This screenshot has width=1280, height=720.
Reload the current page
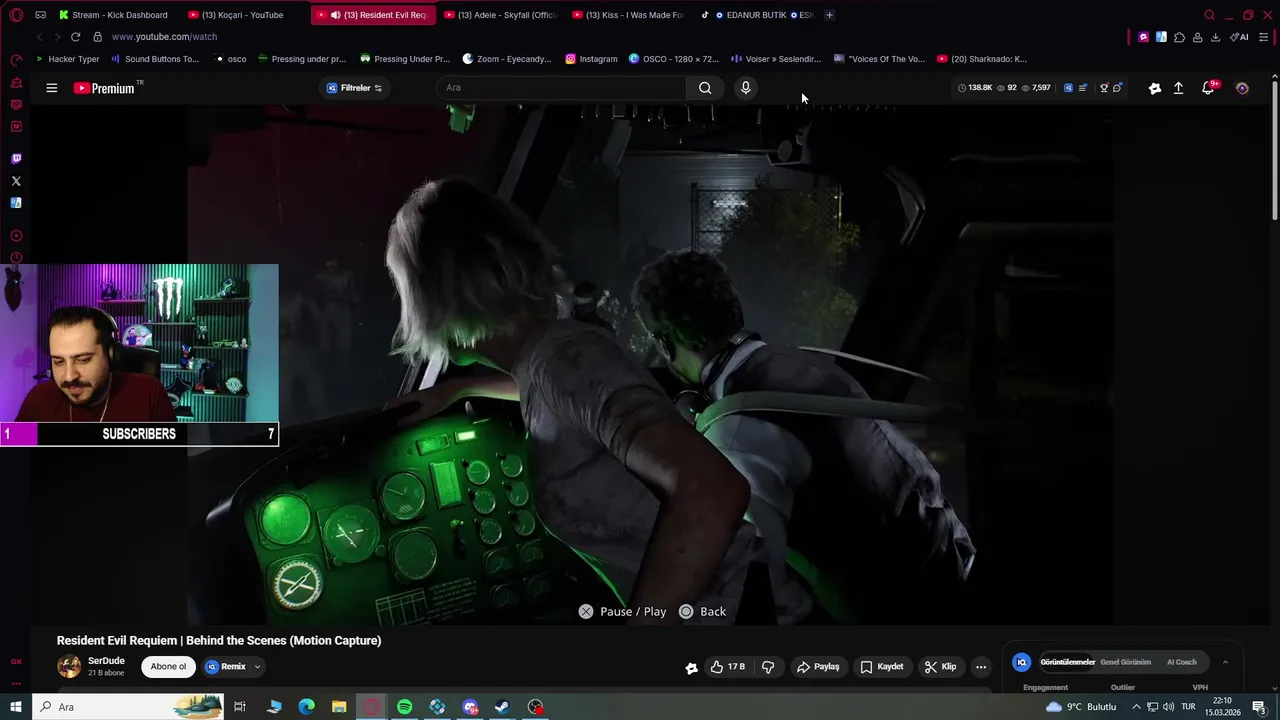75,37
